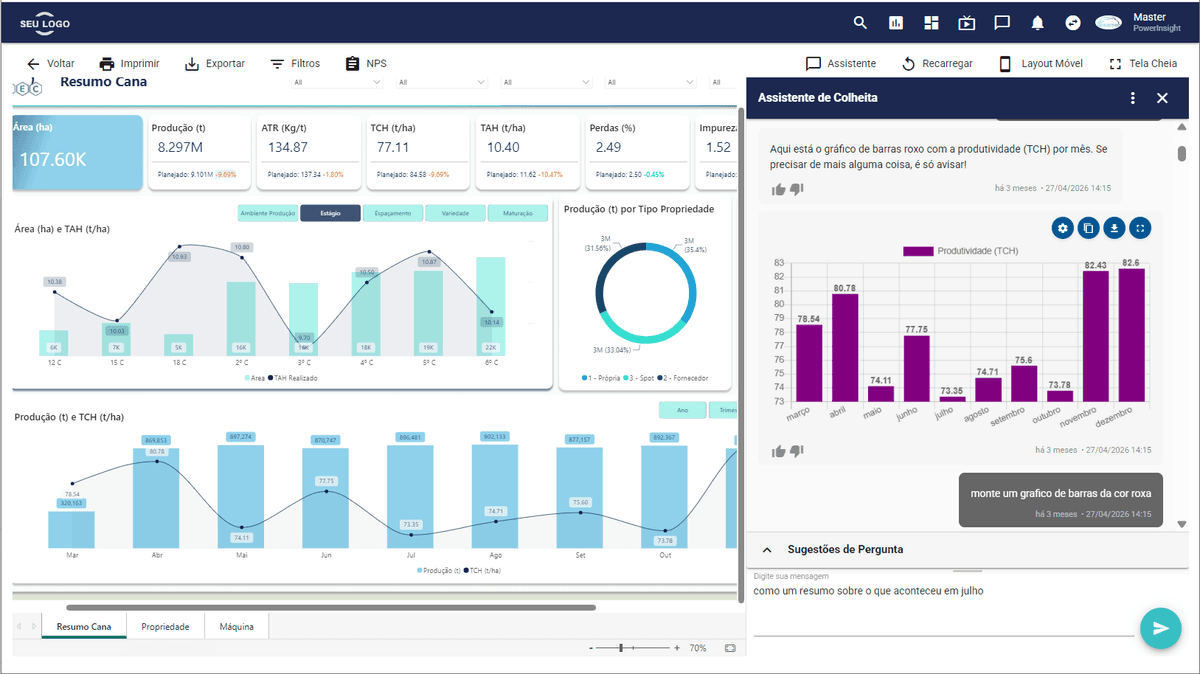Click the chart settings gear icon

point(1063,228)
